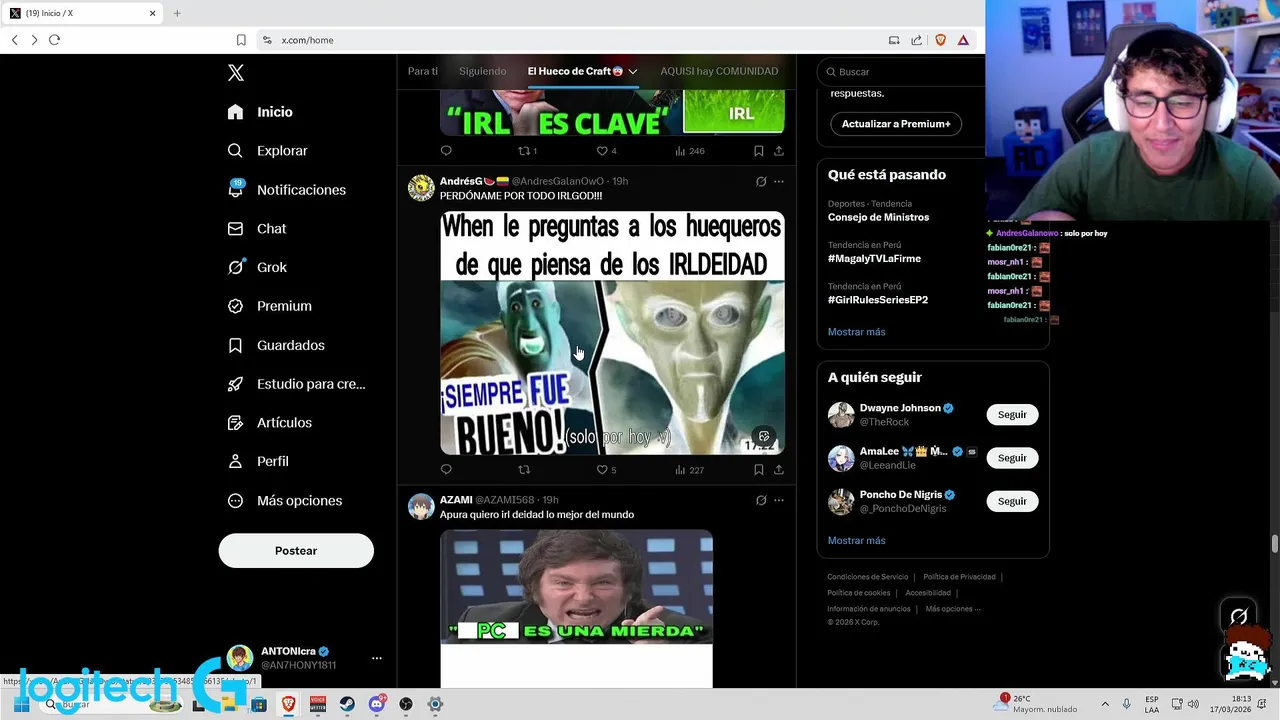Switch to AQUISI hay COMUNIDAD tab

[719, 71]
